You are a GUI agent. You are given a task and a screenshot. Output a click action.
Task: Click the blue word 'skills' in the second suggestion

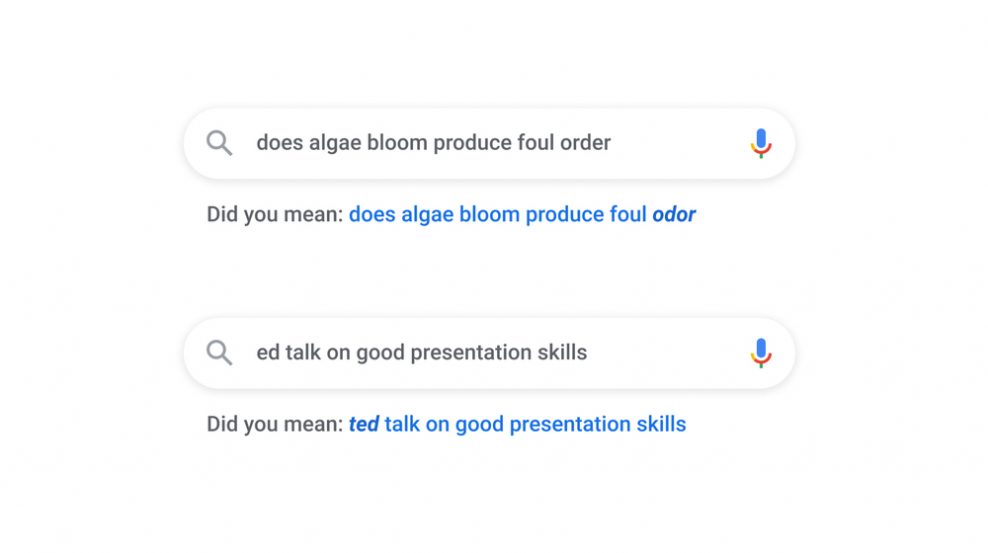point(661,425)
